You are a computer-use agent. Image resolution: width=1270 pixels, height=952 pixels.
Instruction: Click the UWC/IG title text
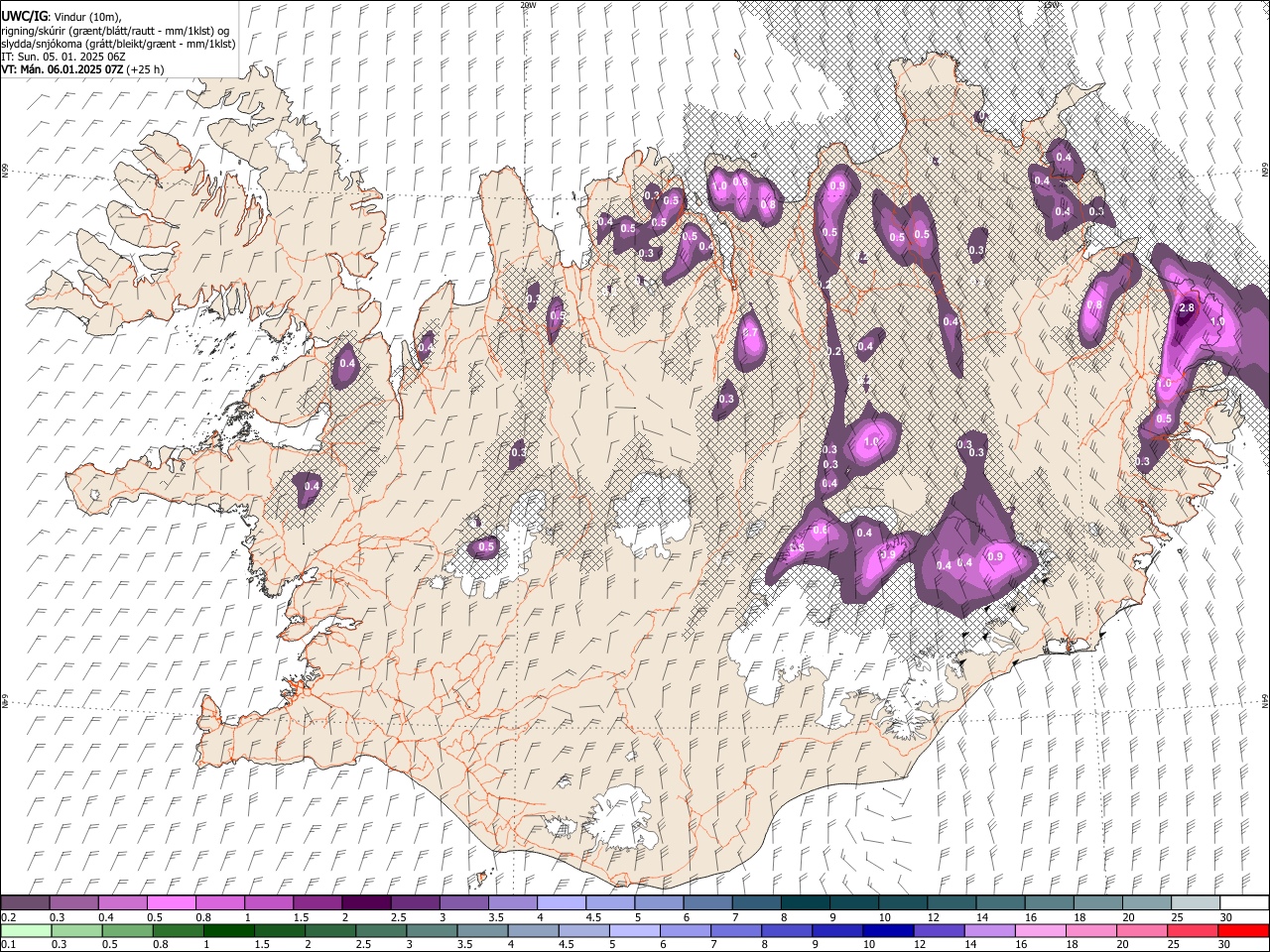click(24, 16)
